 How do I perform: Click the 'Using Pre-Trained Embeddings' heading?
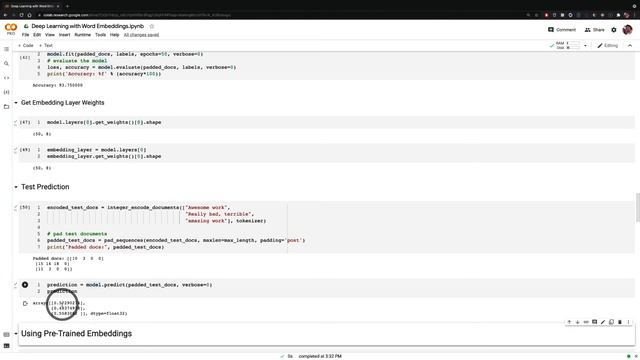pyautogui.click(x=76, y=334)
